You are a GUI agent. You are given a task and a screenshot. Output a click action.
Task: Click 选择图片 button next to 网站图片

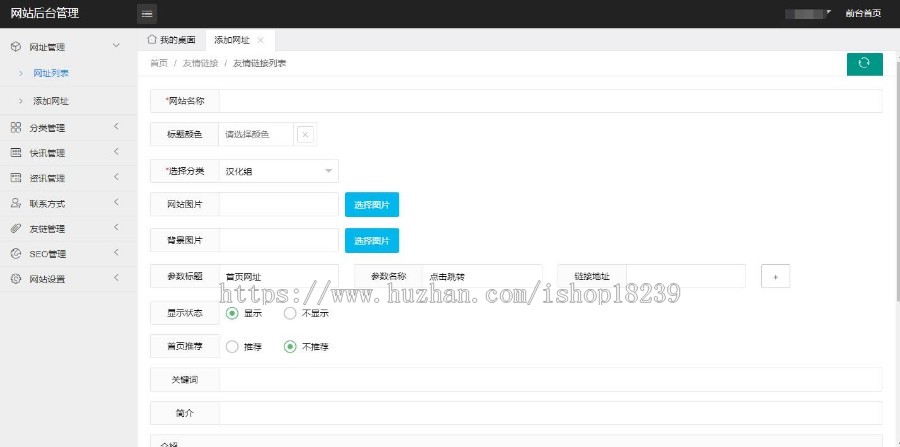pyautogui.click(x=371, y=205)
